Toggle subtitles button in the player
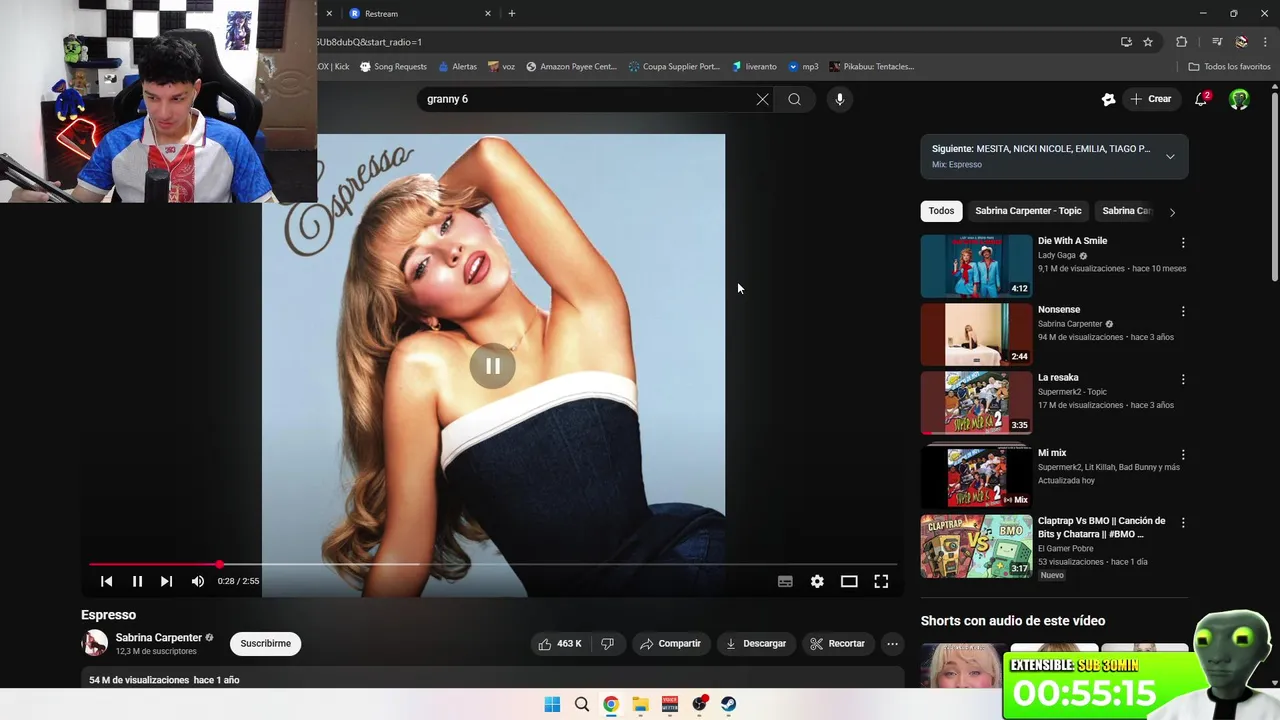The height and width of the screenshot is (720, 1280). coord(785,581)
